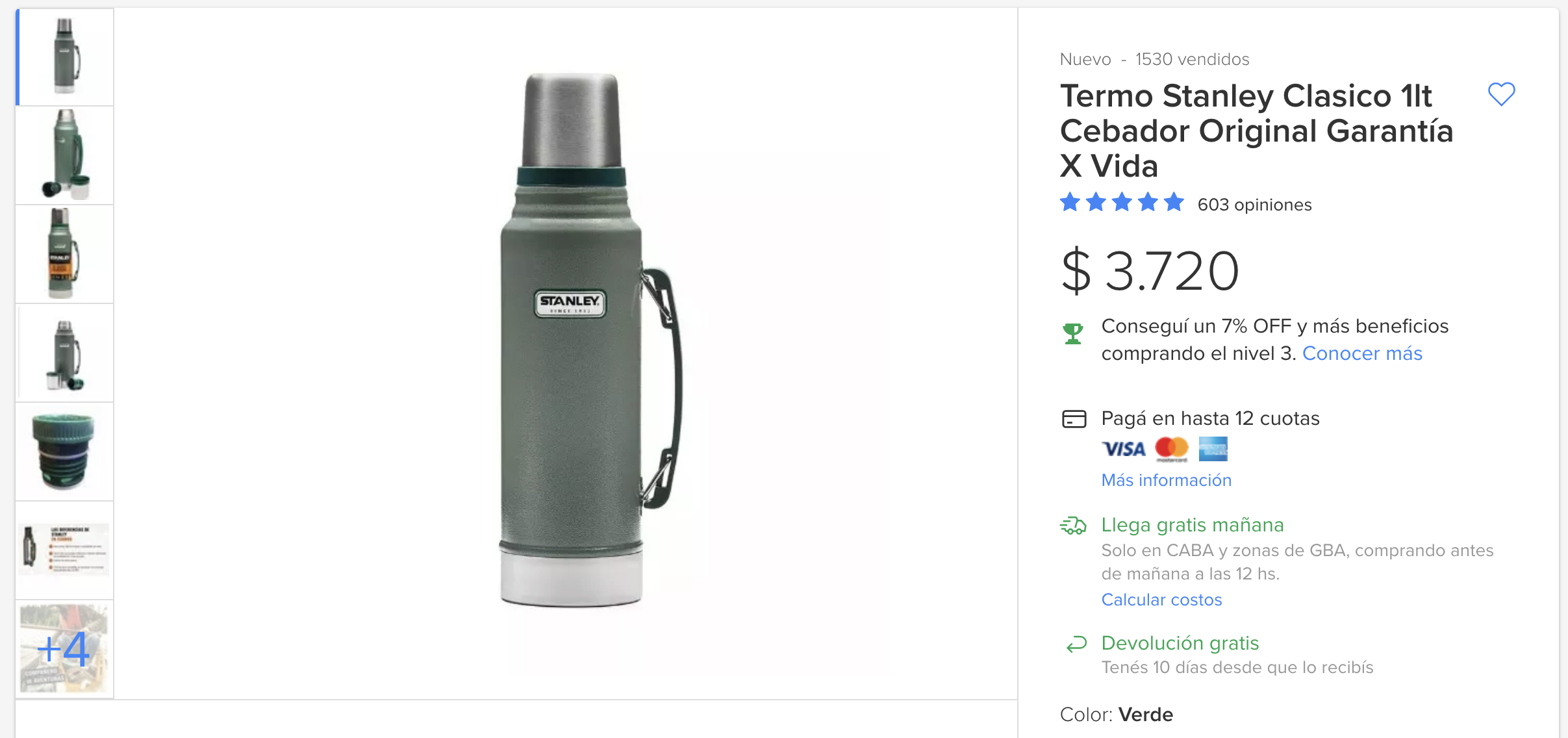Click the green trophy benefits icon
The width and height of the screenshot is (1568, 738).
1073,334
